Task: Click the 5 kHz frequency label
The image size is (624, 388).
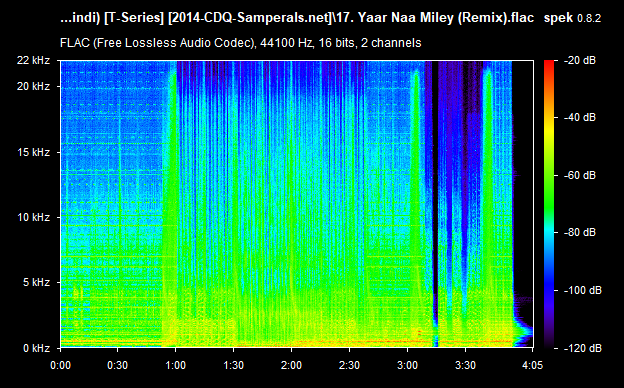Action: pyautogui.click(x=36, y=283)
